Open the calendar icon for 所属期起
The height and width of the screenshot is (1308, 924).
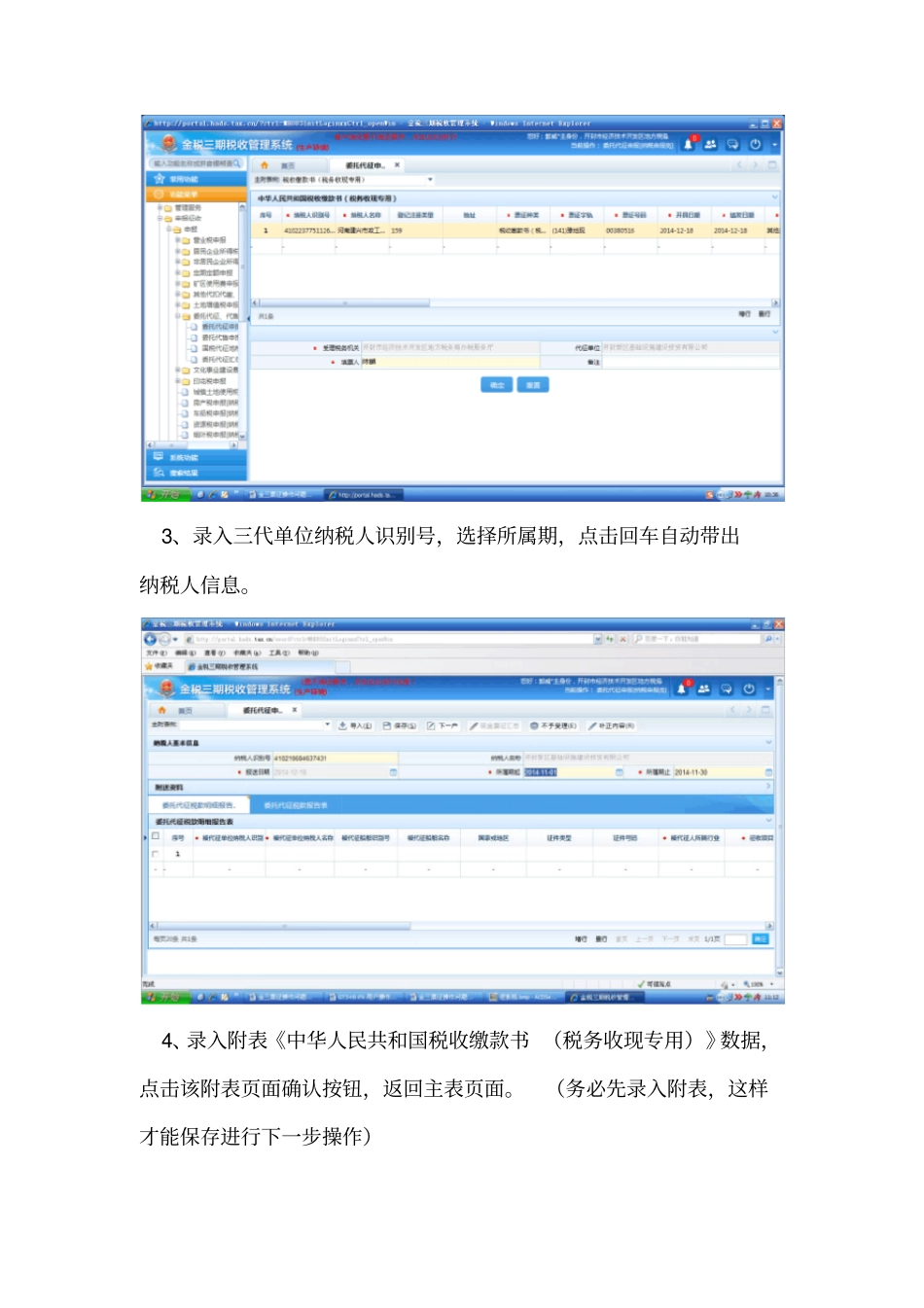[619, 772]
